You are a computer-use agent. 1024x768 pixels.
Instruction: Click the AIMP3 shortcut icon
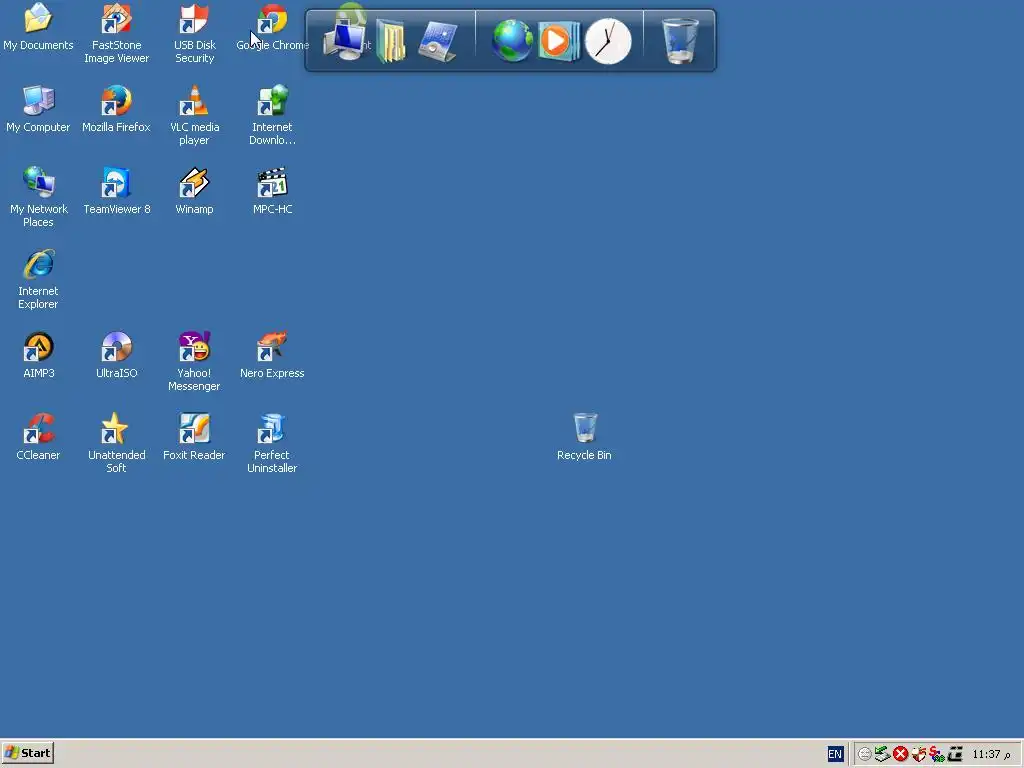click(x=38, y=355)
